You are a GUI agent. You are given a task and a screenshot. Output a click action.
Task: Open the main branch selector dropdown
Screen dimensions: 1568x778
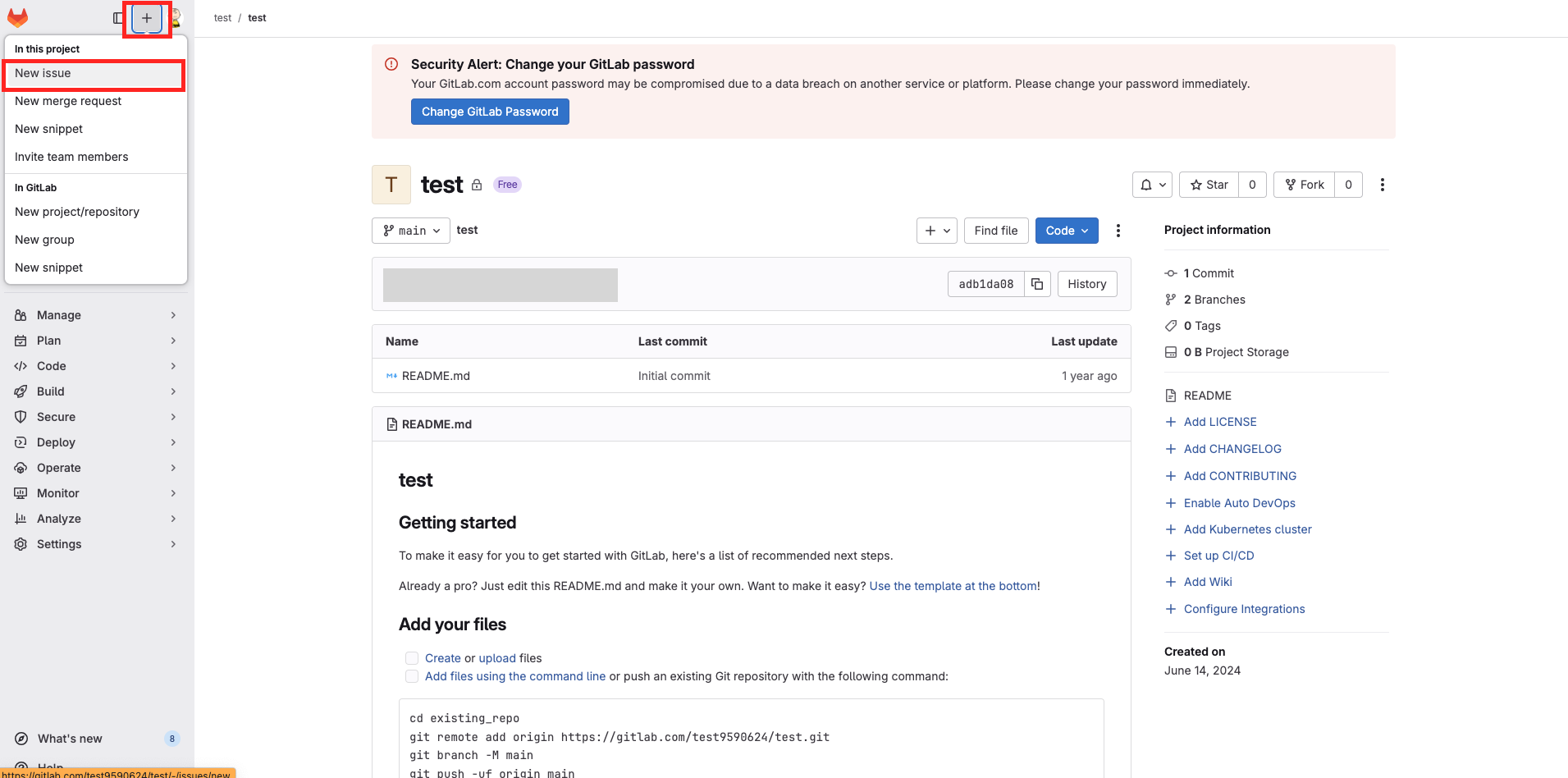pyautogui.click(x=411, y=231)
